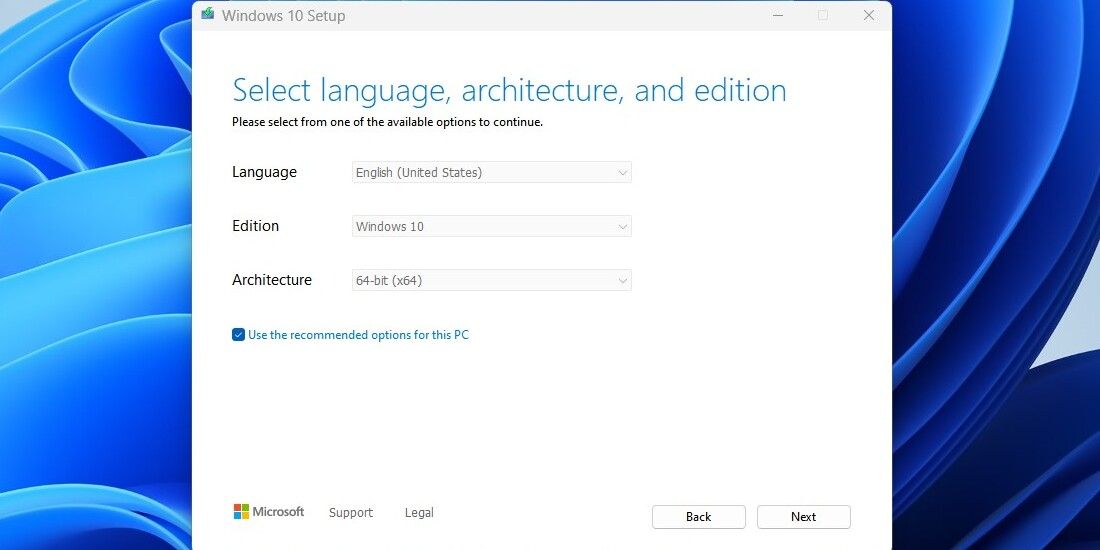
Task: Open the Support link
Action: point(350,513)
